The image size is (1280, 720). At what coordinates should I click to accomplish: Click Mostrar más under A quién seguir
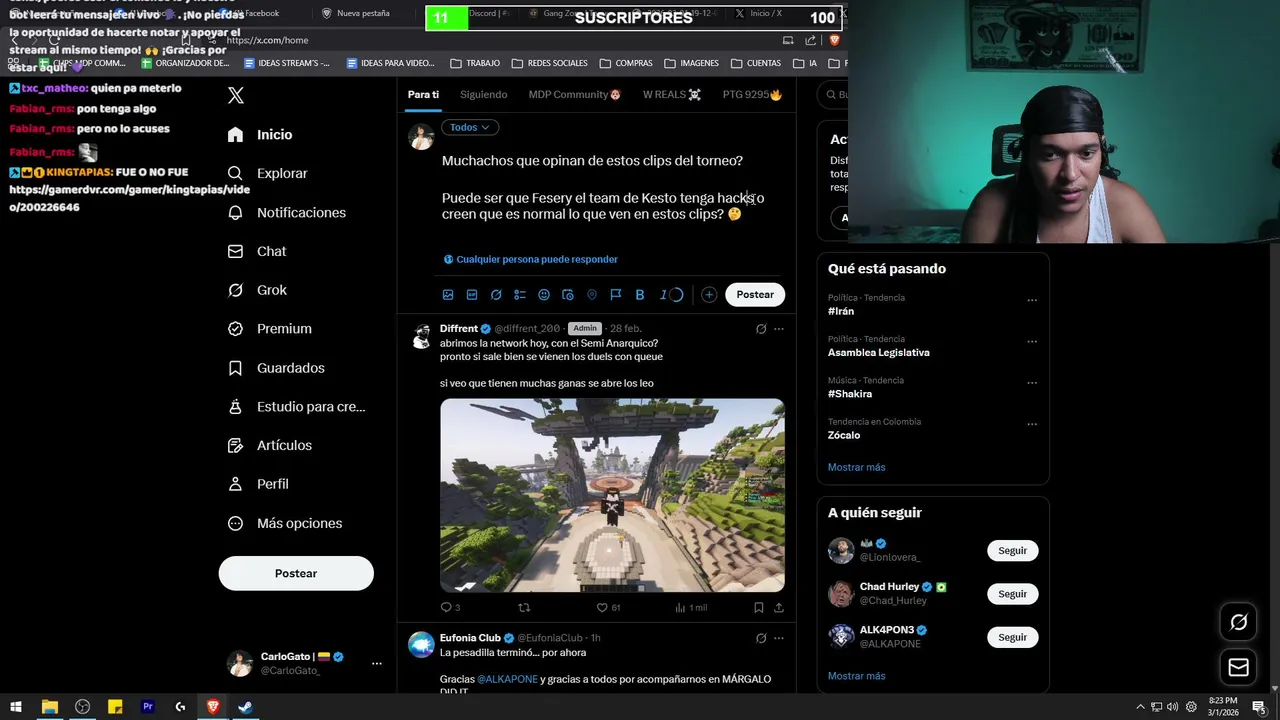click(856, 676)
